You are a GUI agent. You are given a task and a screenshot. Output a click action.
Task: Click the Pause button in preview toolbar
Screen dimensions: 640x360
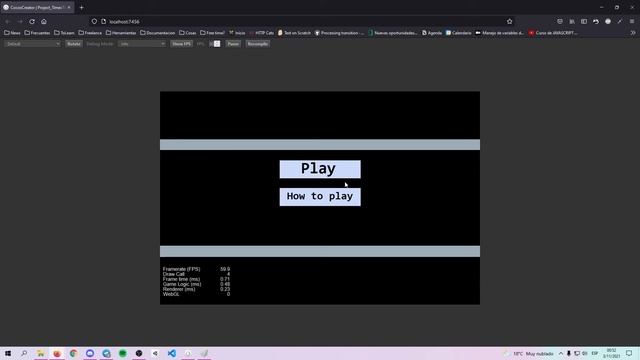coord(233,44)
